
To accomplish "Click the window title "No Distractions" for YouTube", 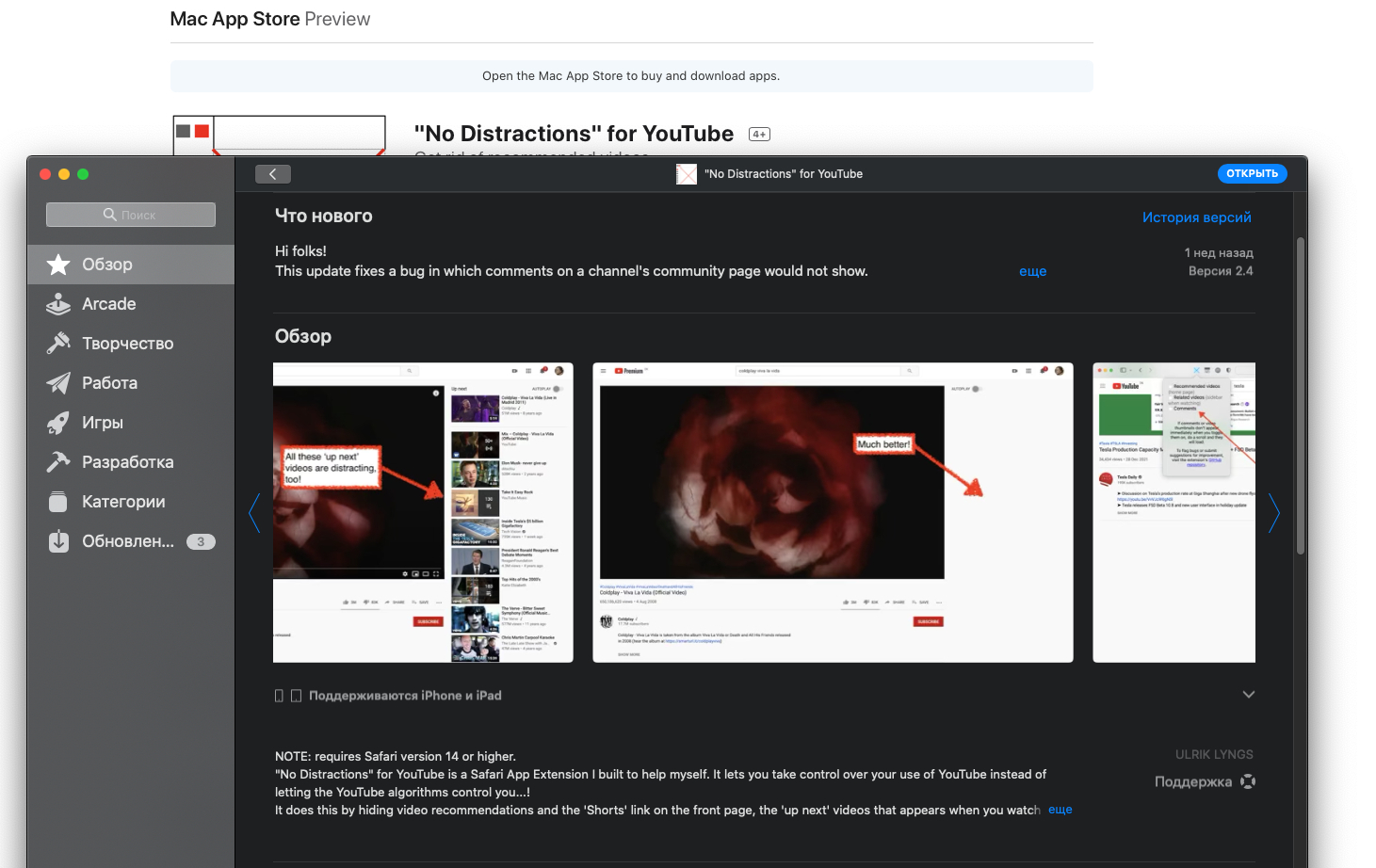I will click(784, 174).
